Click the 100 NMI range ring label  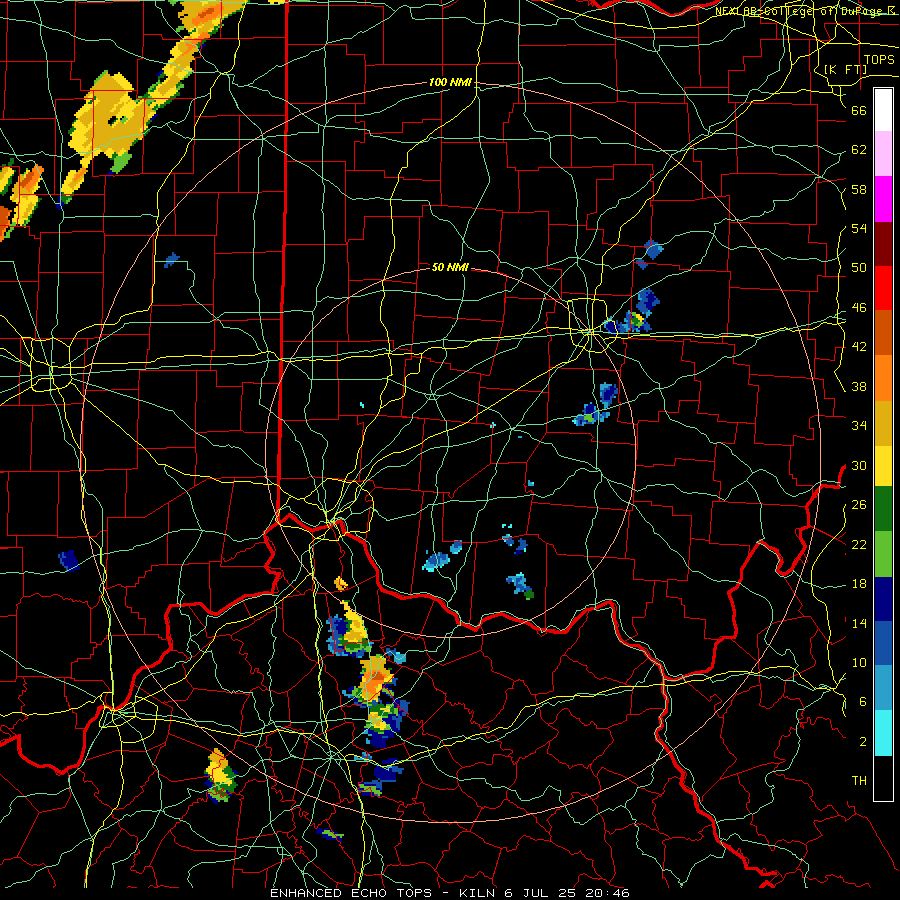[450, 83]
